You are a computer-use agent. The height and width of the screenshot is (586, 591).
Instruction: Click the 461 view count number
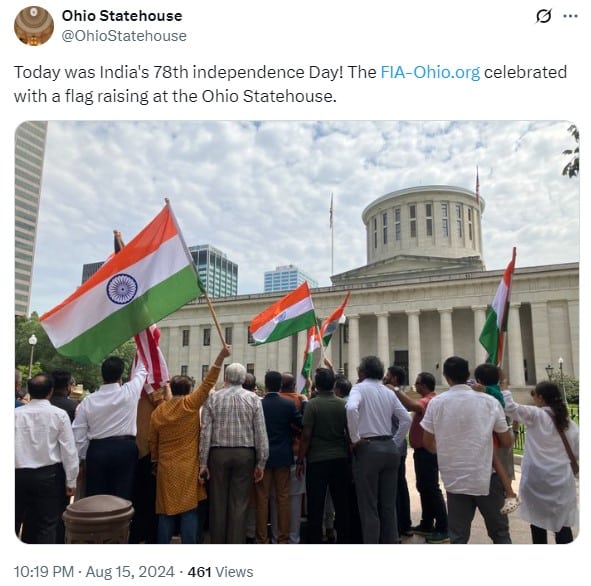199,572
